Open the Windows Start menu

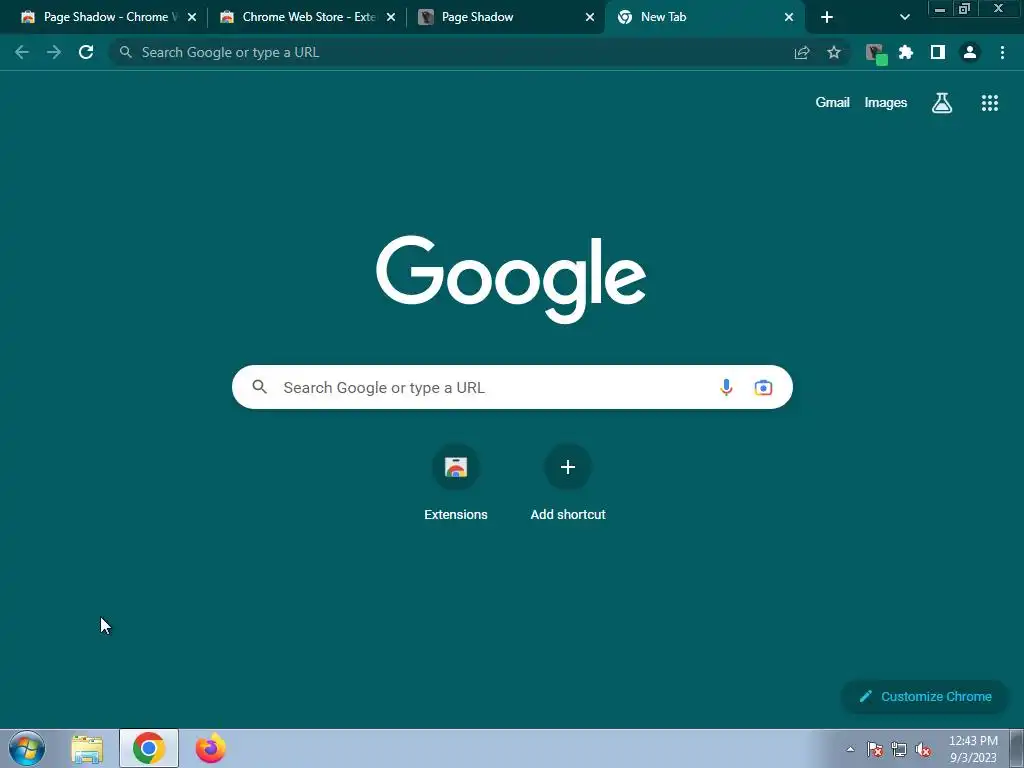click(27, 748)
